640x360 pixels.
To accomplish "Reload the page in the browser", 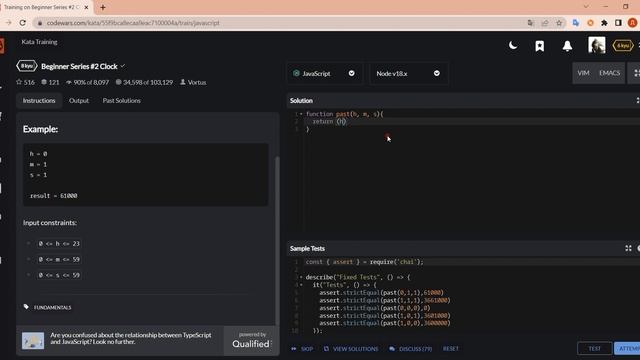I will [22, 23].
